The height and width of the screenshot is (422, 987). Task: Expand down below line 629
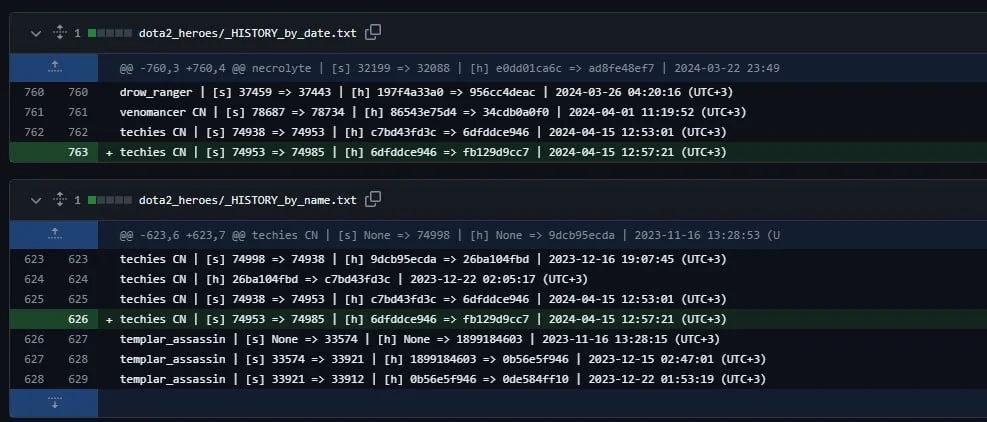54,403
